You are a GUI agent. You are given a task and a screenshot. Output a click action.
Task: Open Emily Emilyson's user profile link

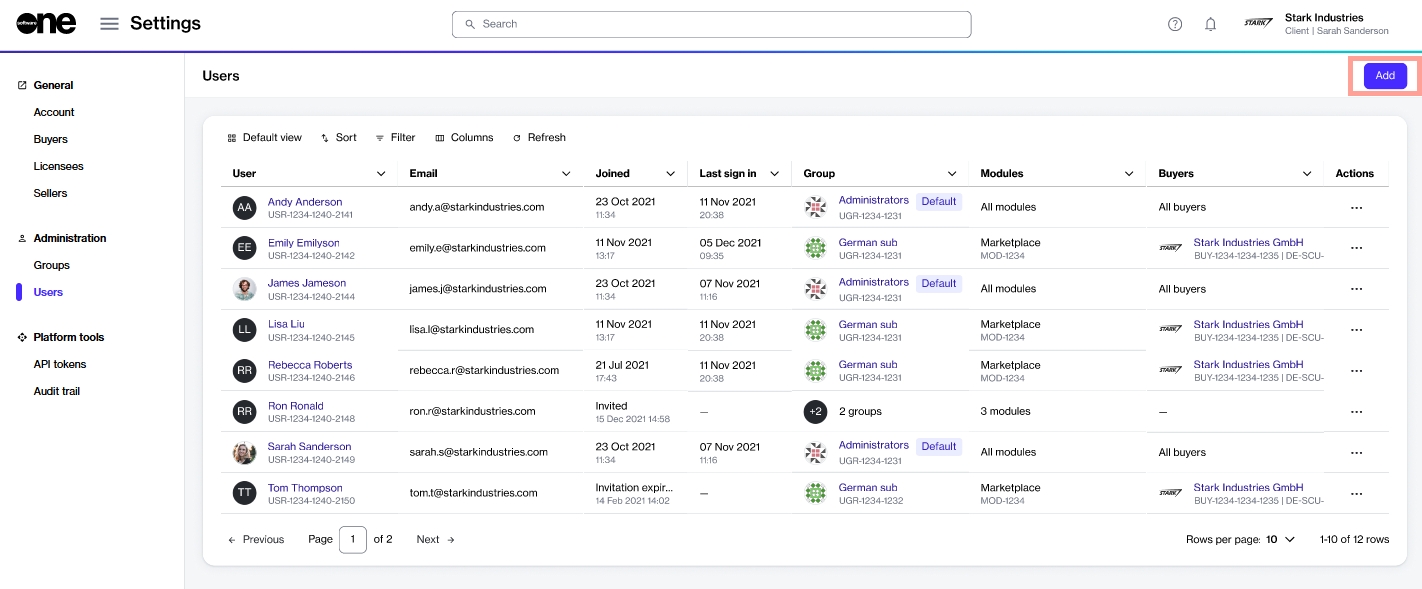coord(303,243)
